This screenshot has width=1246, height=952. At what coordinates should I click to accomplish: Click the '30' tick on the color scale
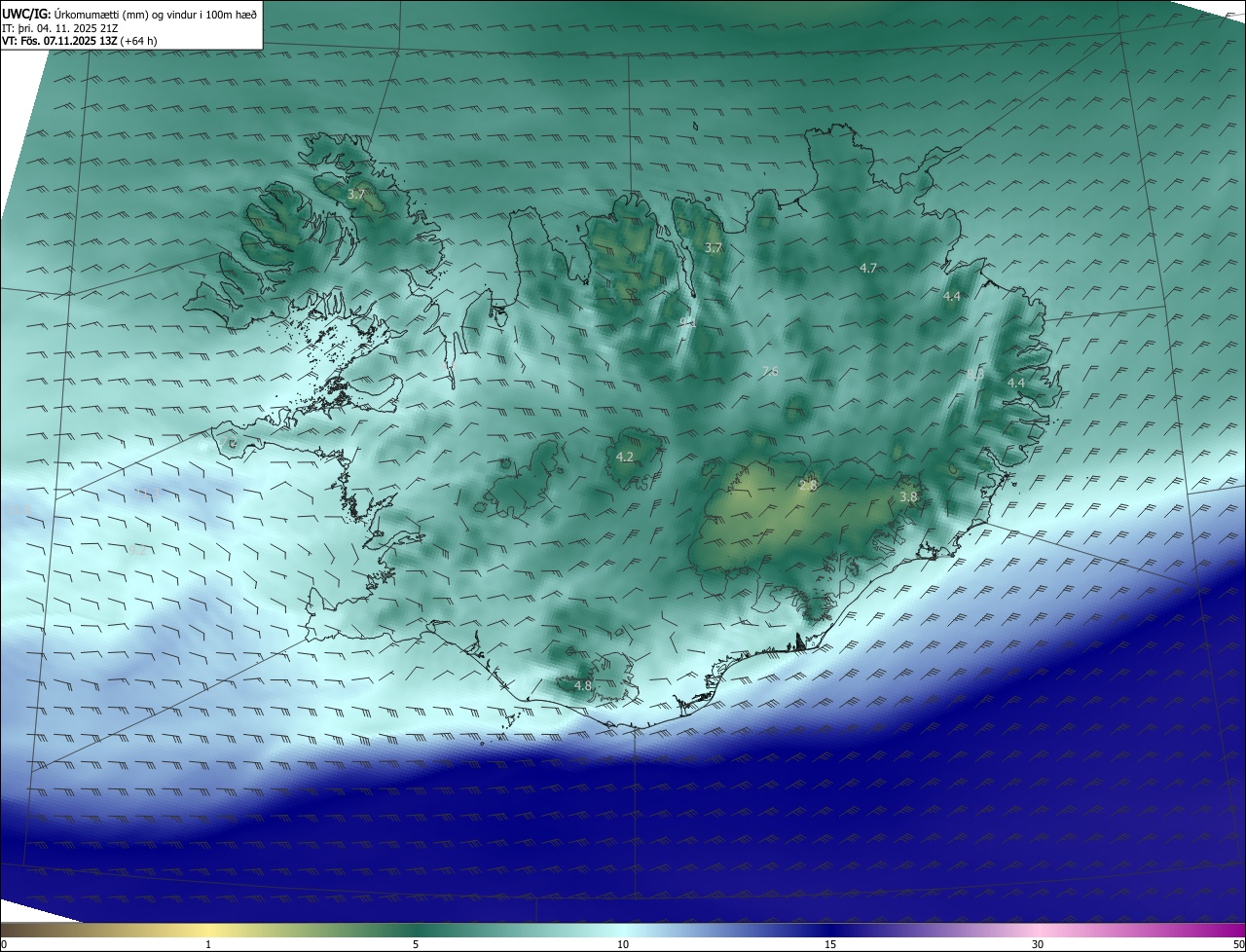[x=1038, y=944]
